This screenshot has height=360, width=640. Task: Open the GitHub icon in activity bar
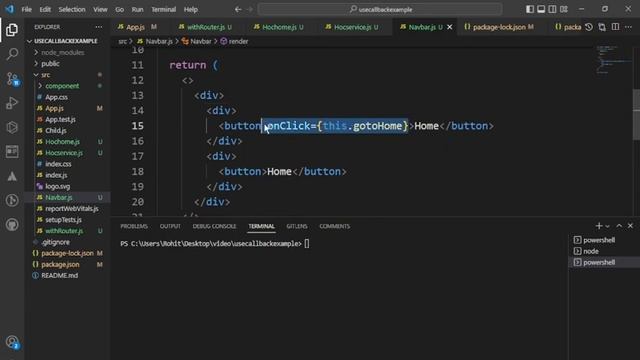[x=12, y=224]
